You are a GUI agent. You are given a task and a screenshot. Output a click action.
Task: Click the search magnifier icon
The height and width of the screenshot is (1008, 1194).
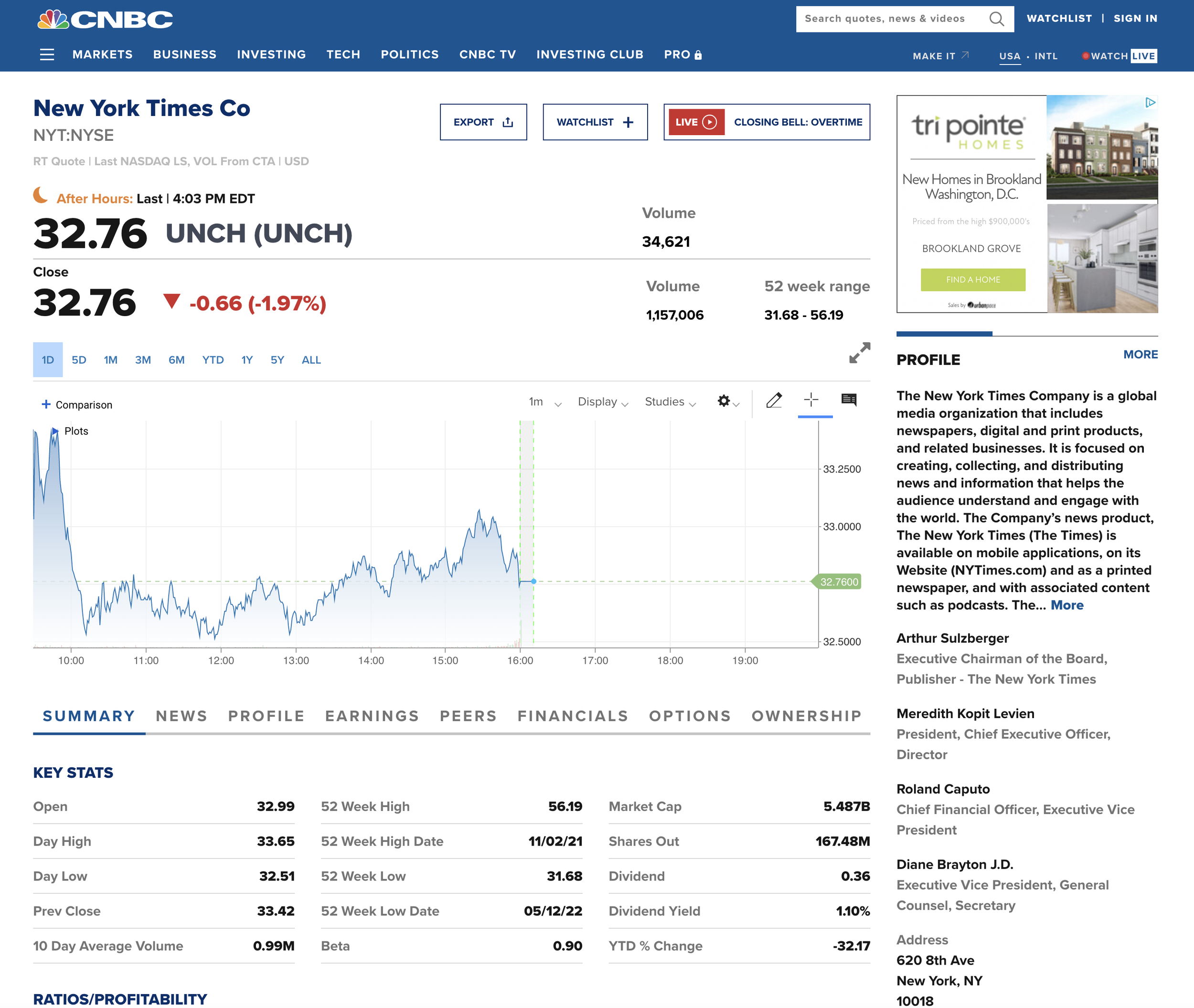click(x=996, y=19)
